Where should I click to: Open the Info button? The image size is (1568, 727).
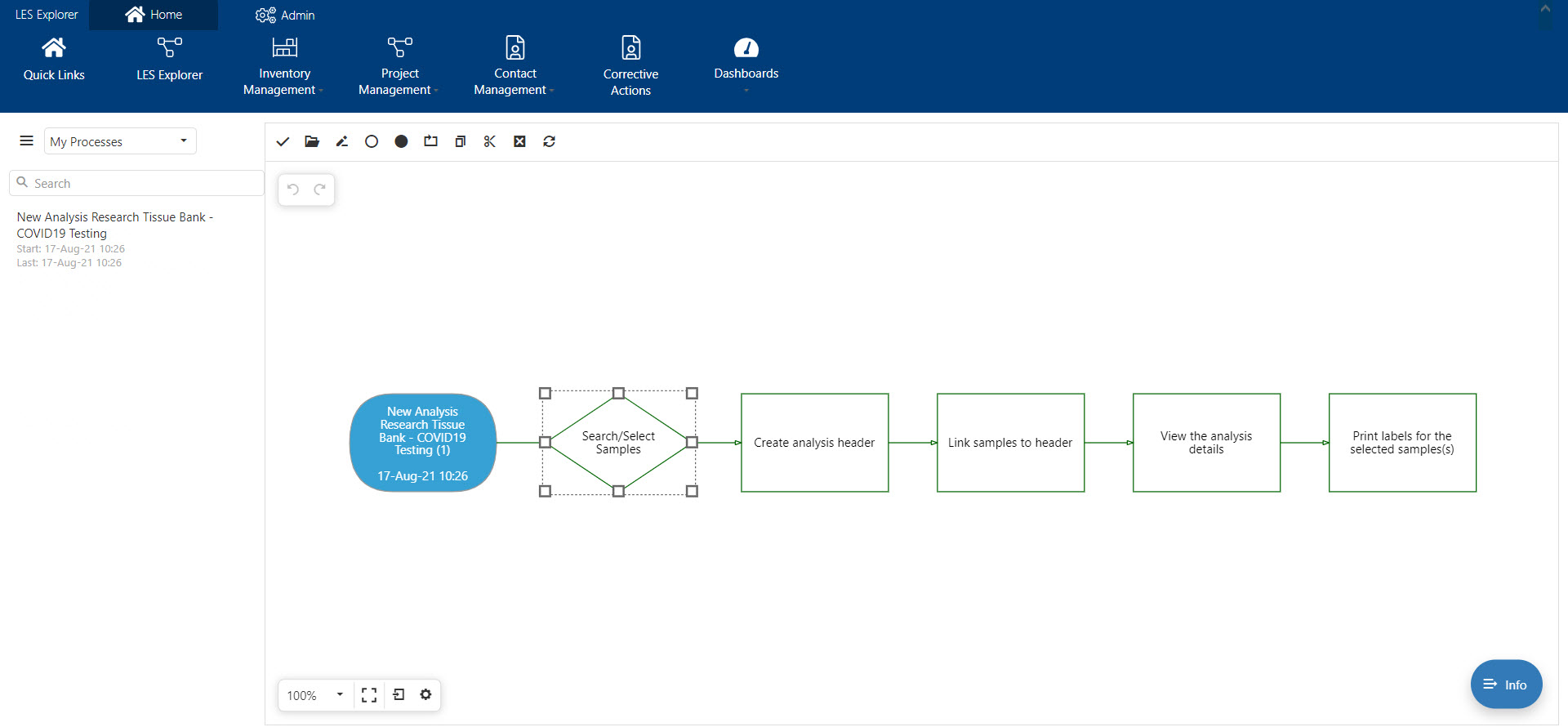pos(1506,685)
